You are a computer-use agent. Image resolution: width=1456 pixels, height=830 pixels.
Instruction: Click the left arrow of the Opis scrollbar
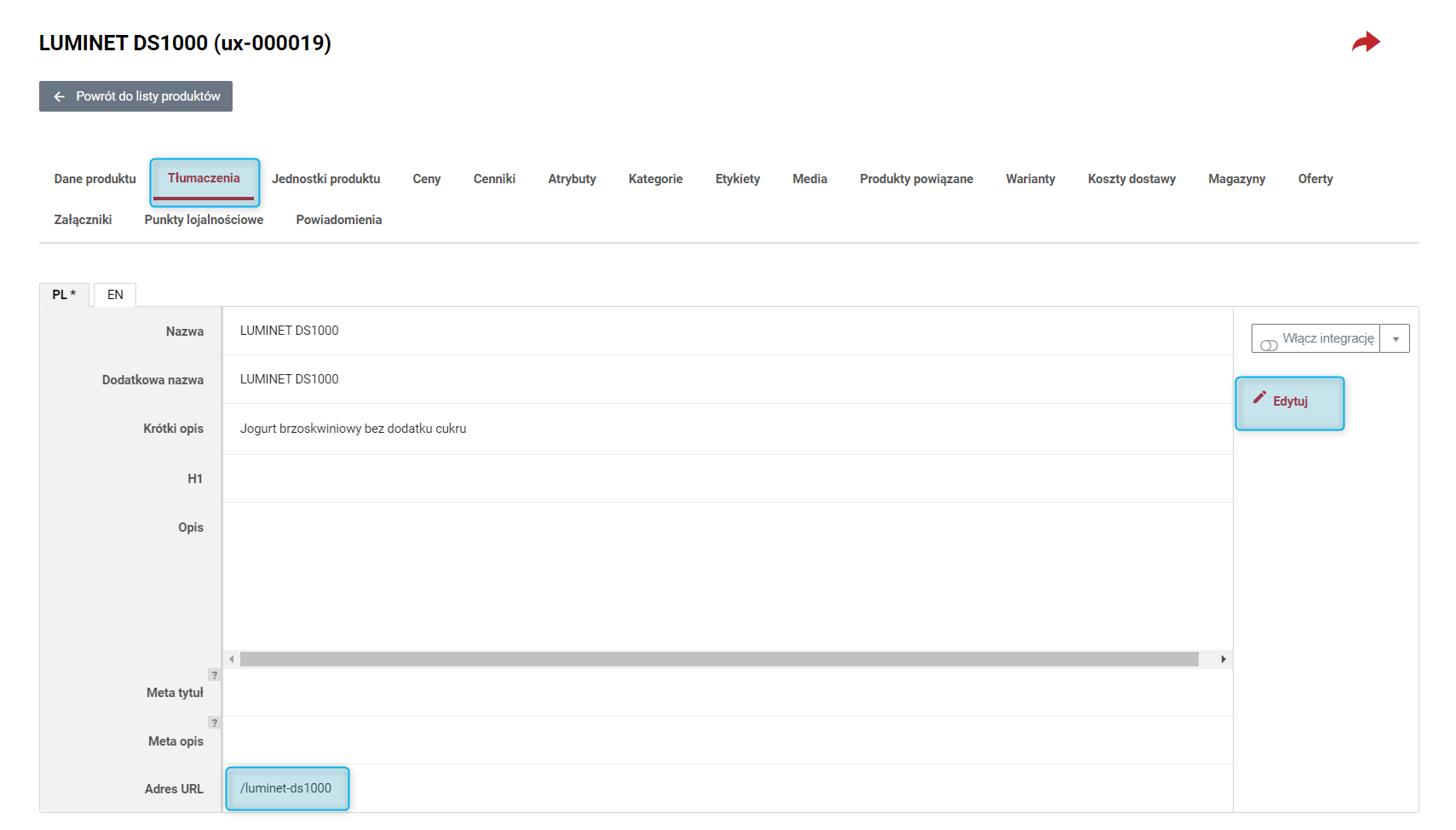coord(232,660)
